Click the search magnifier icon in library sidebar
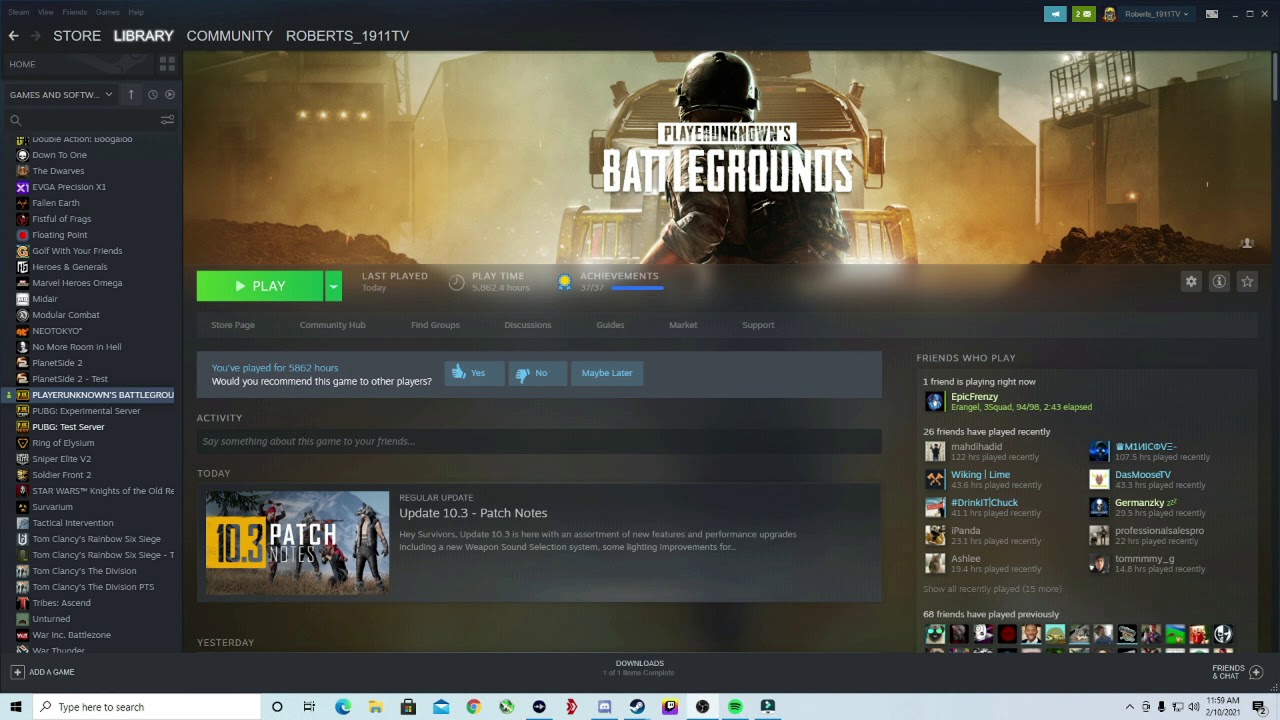The width and height of the screenshot is (1280, 720). 15,120
